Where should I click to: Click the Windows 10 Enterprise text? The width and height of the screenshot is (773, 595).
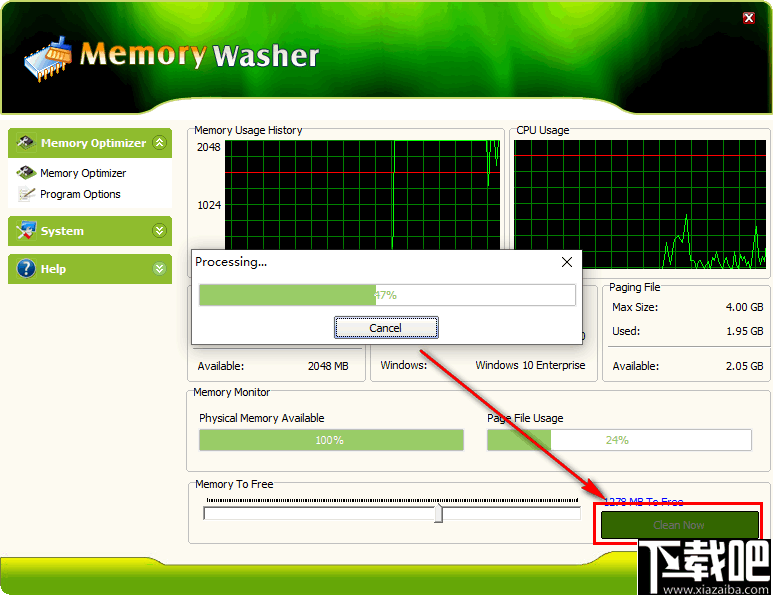[530, 365]
